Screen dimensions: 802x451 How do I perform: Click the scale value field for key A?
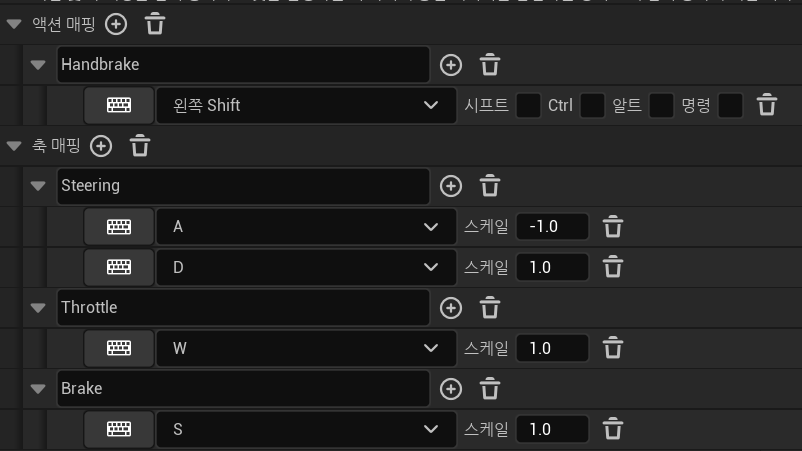(552, 227)
